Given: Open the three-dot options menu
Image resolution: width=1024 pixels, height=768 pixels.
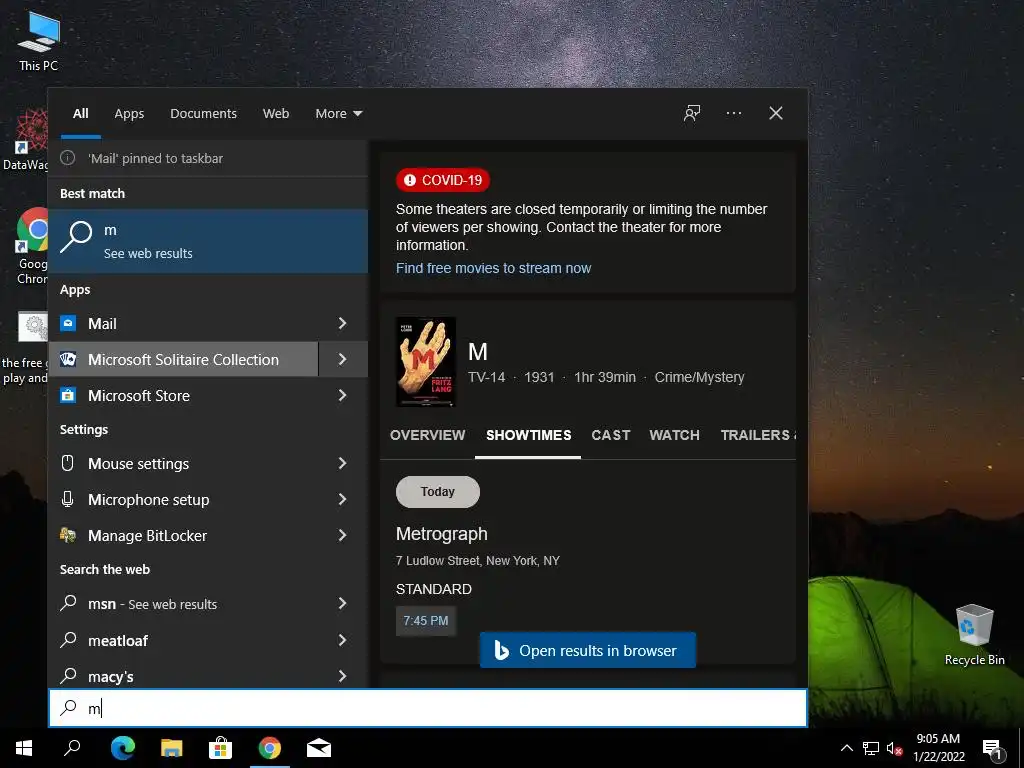Looking at the screenshot, I should [733, 113].
